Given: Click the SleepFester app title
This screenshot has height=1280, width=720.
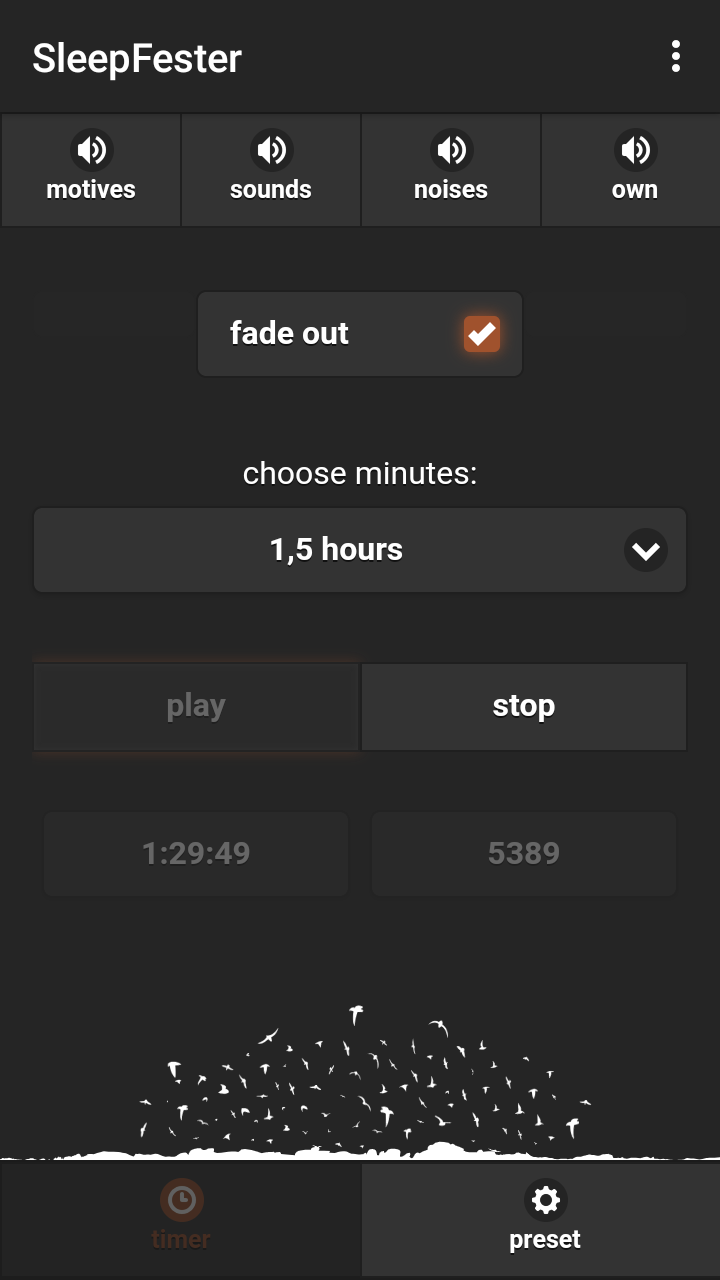Looking at the screenshot, I should coord(137,58).
